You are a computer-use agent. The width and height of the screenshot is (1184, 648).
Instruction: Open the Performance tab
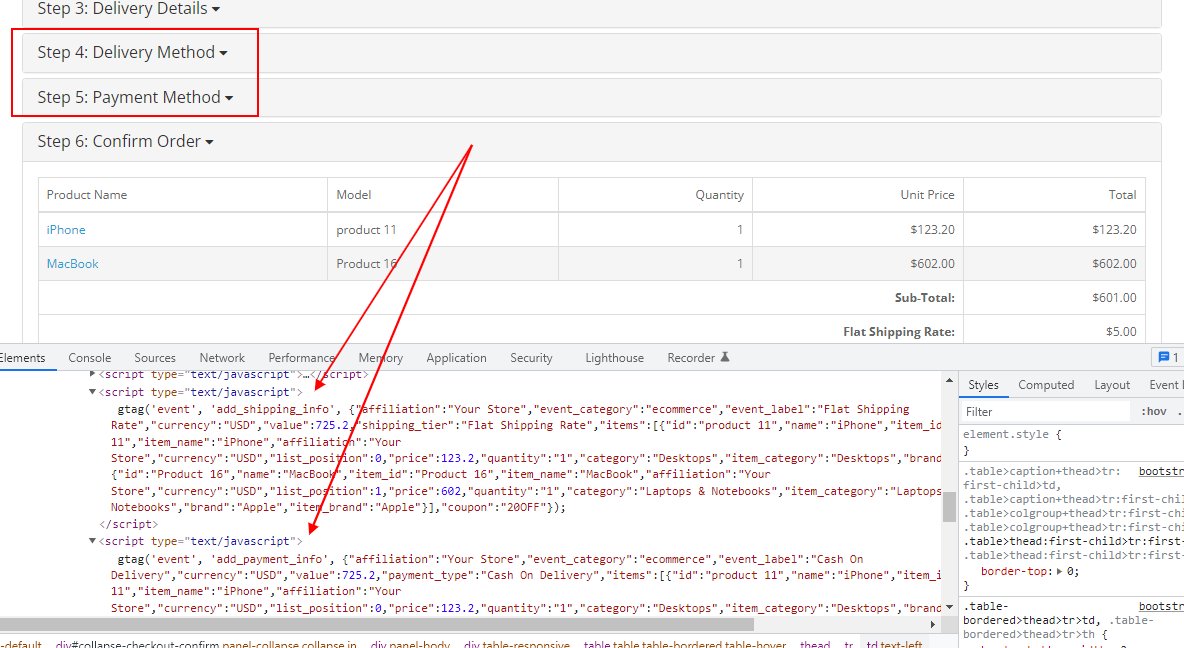coord(301,358)
